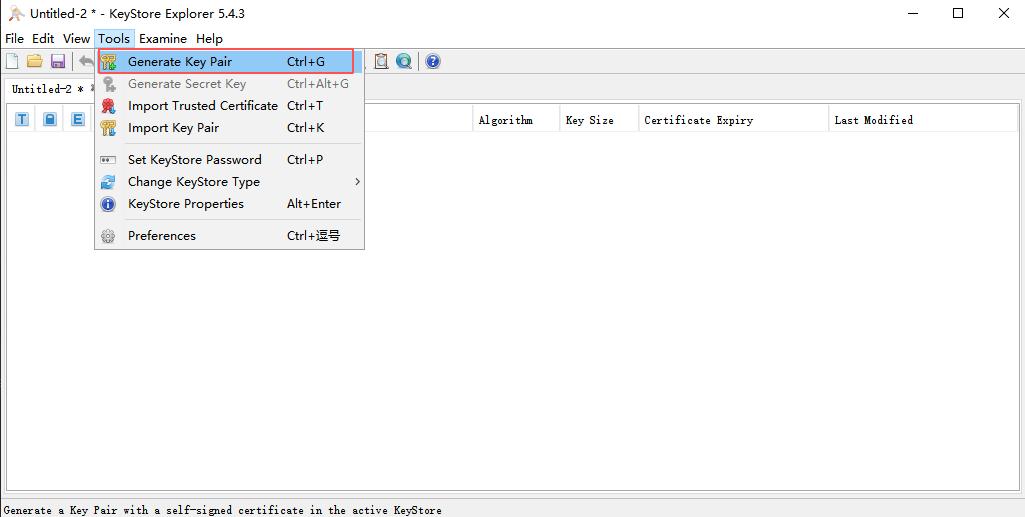Click the Examine clipboard toolbar icon
This screenshot has width=1025, height=517.
point(381,61)
